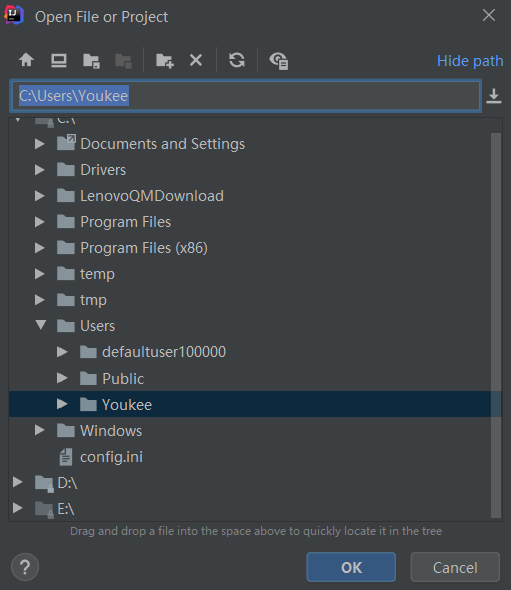The height and width of the screenshot is (590, 511).
Task: Confirm with the OK button
Action: coord(351,567)
